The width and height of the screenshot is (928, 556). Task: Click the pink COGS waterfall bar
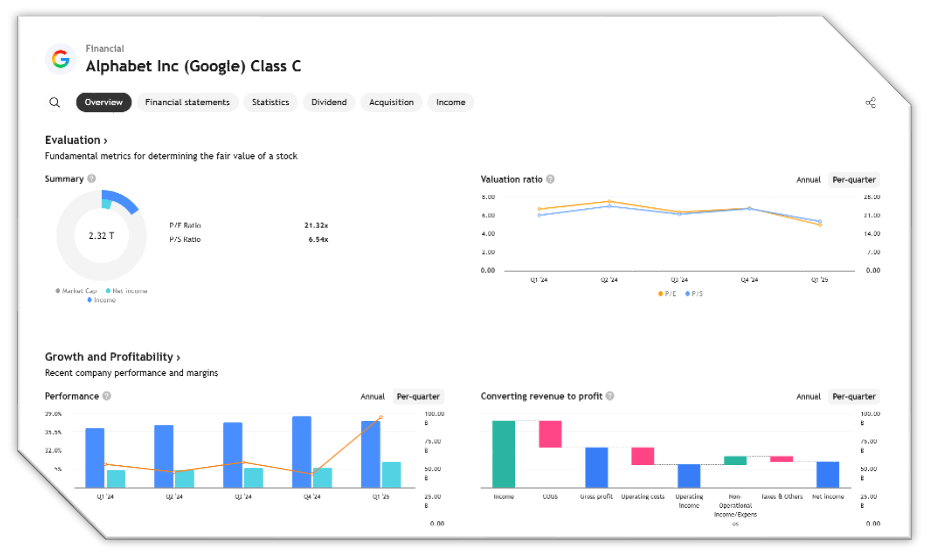pyautogui.click(x=550, y=434)
